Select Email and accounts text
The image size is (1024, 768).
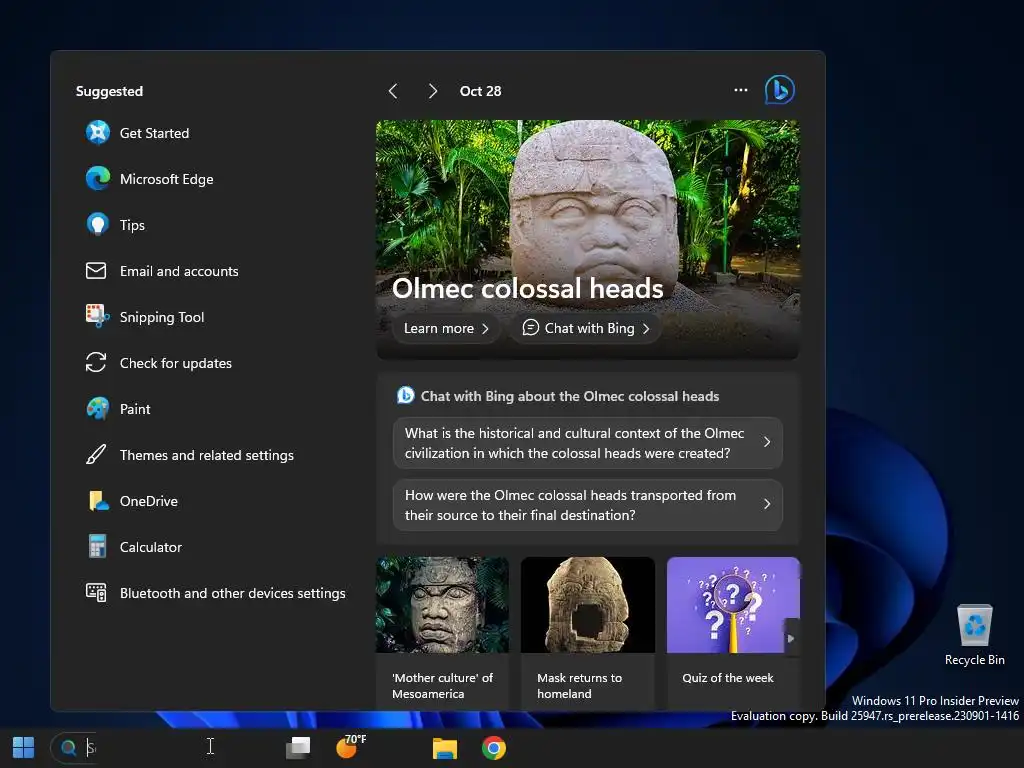tap(179, 271)
